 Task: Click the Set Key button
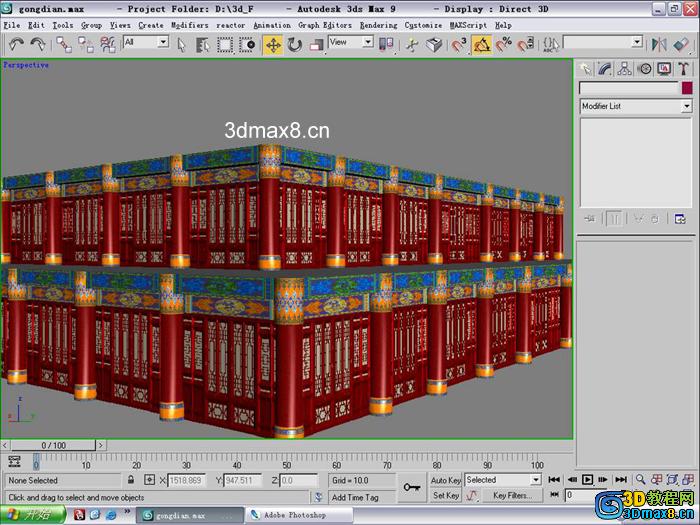[446, 496]
